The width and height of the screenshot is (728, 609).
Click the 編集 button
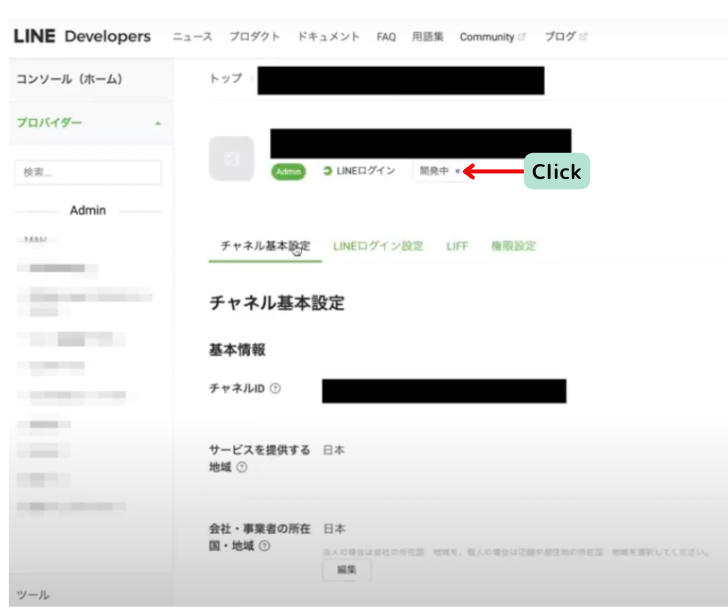point(347,570)
